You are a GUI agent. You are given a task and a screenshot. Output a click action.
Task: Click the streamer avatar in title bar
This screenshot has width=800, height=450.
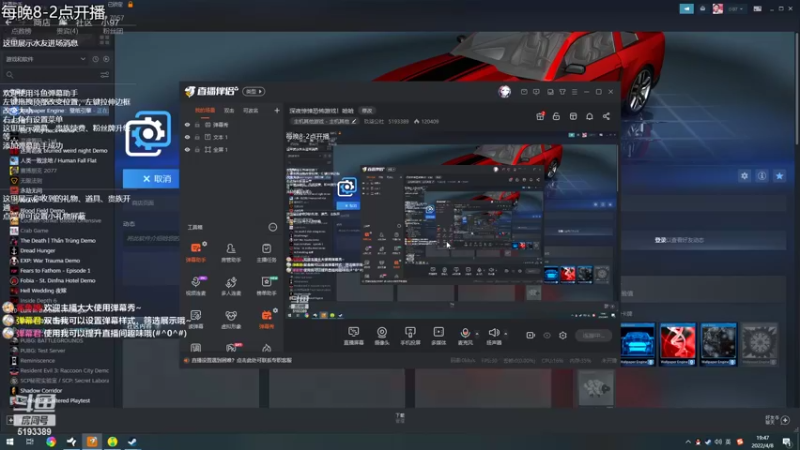click(x=504, y=91)
